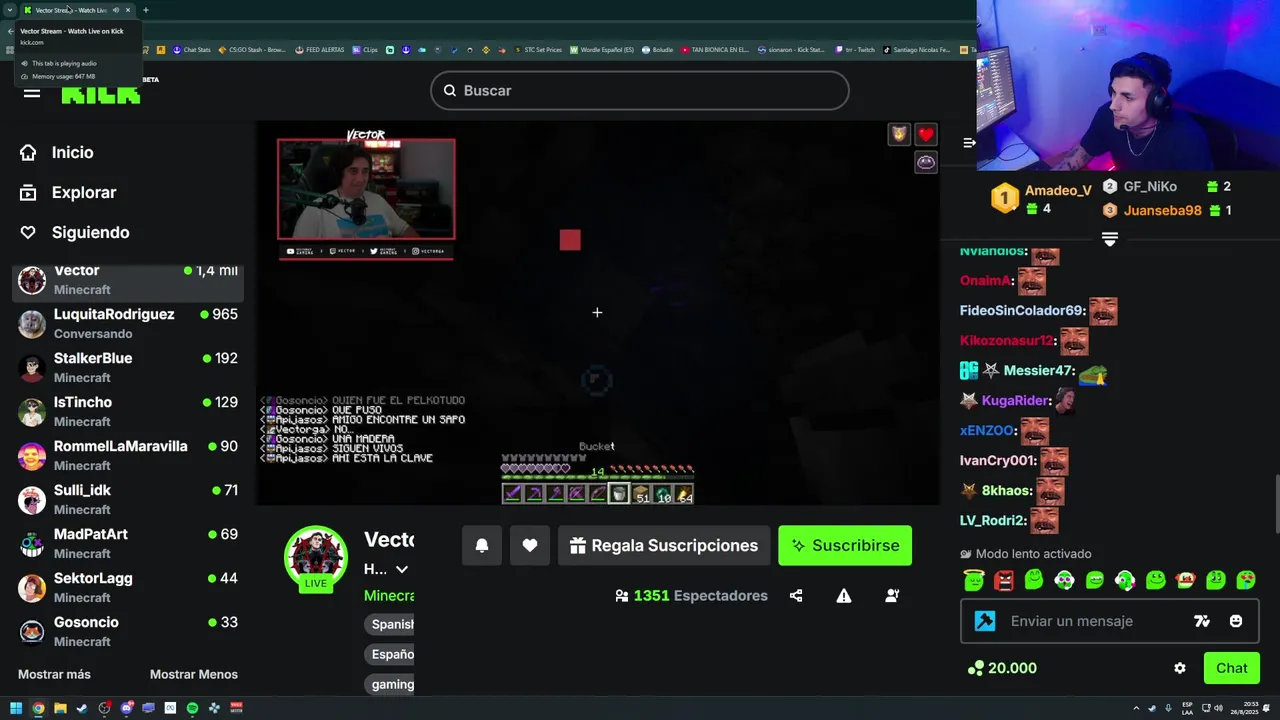Open the Minecraft category link
Viewport: 1280px width, 720px height.
coord(389,595)
